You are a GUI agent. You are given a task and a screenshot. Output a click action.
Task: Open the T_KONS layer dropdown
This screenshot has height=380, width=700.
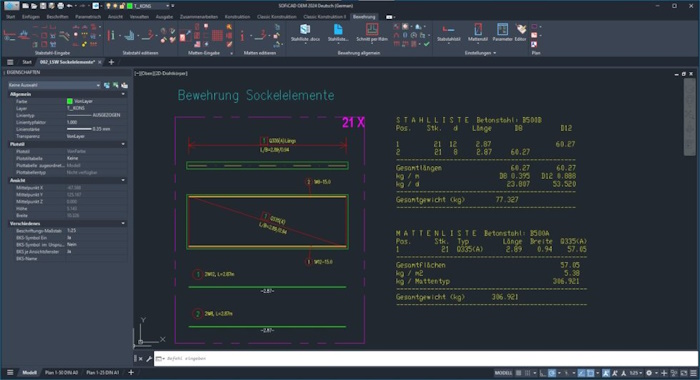click(167, 6)
